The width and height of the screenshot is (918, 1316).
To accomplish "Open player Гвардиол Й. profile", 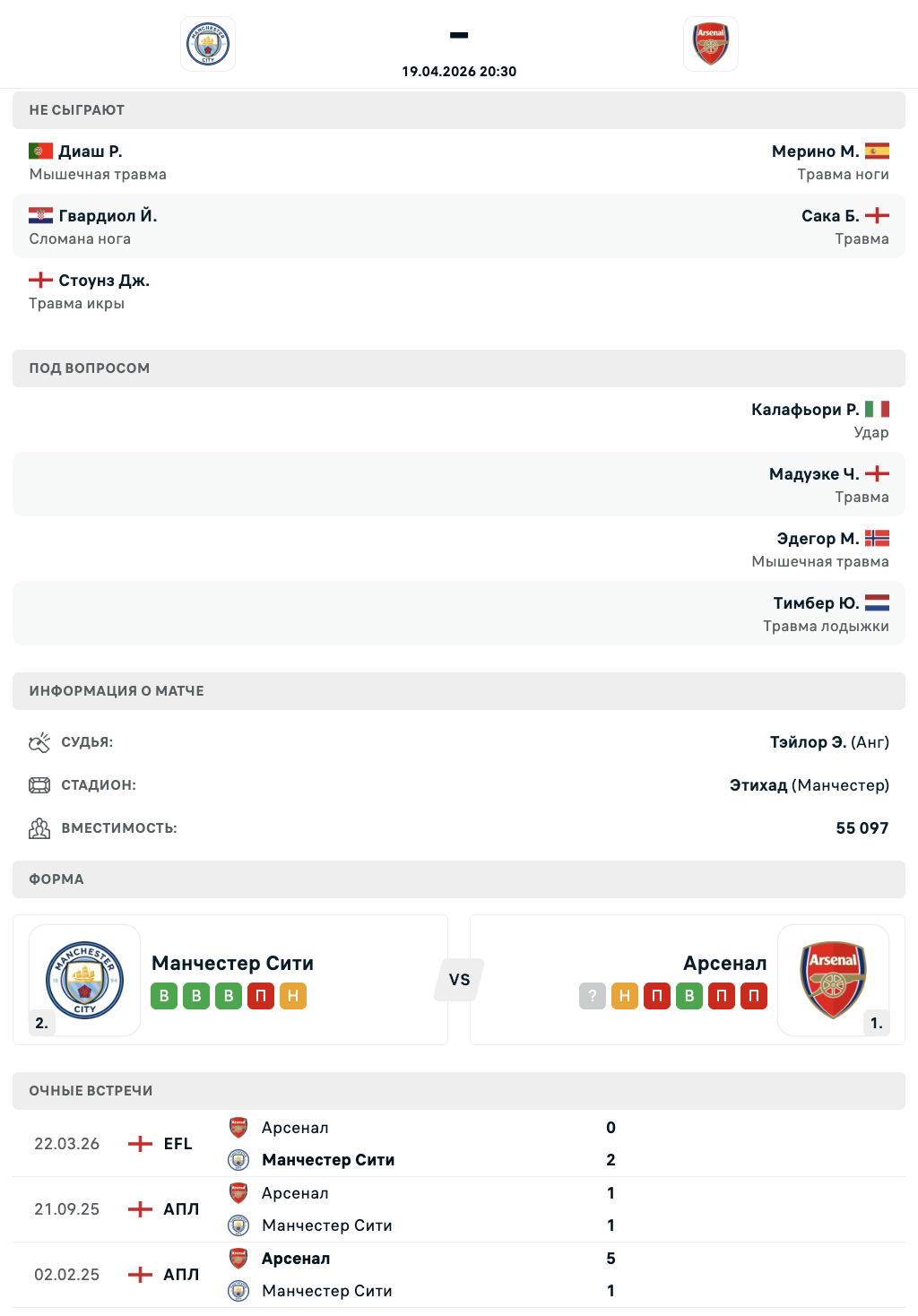I will 108,216.
